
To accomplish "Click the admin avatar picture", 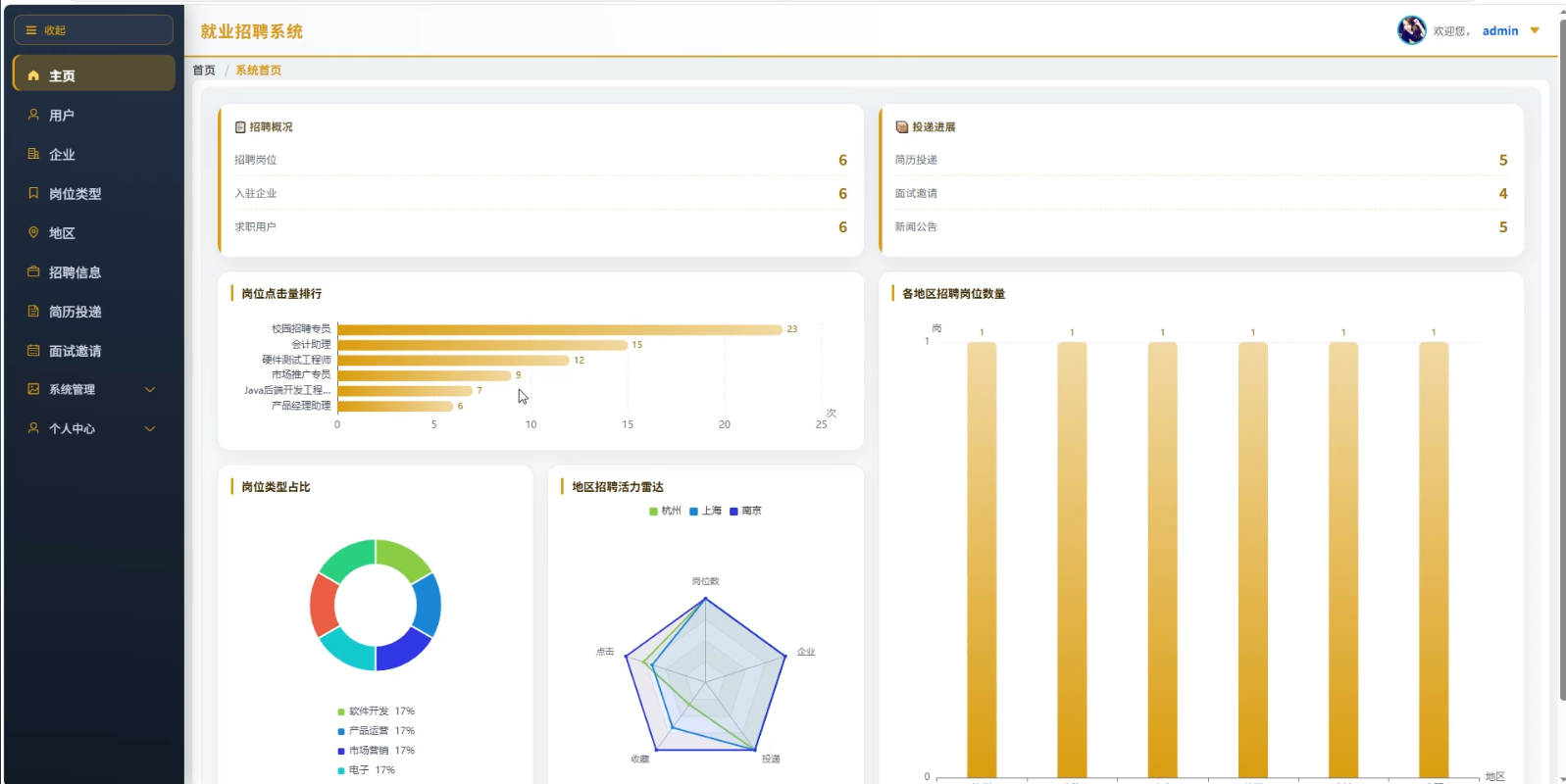I will [1411, 30].
